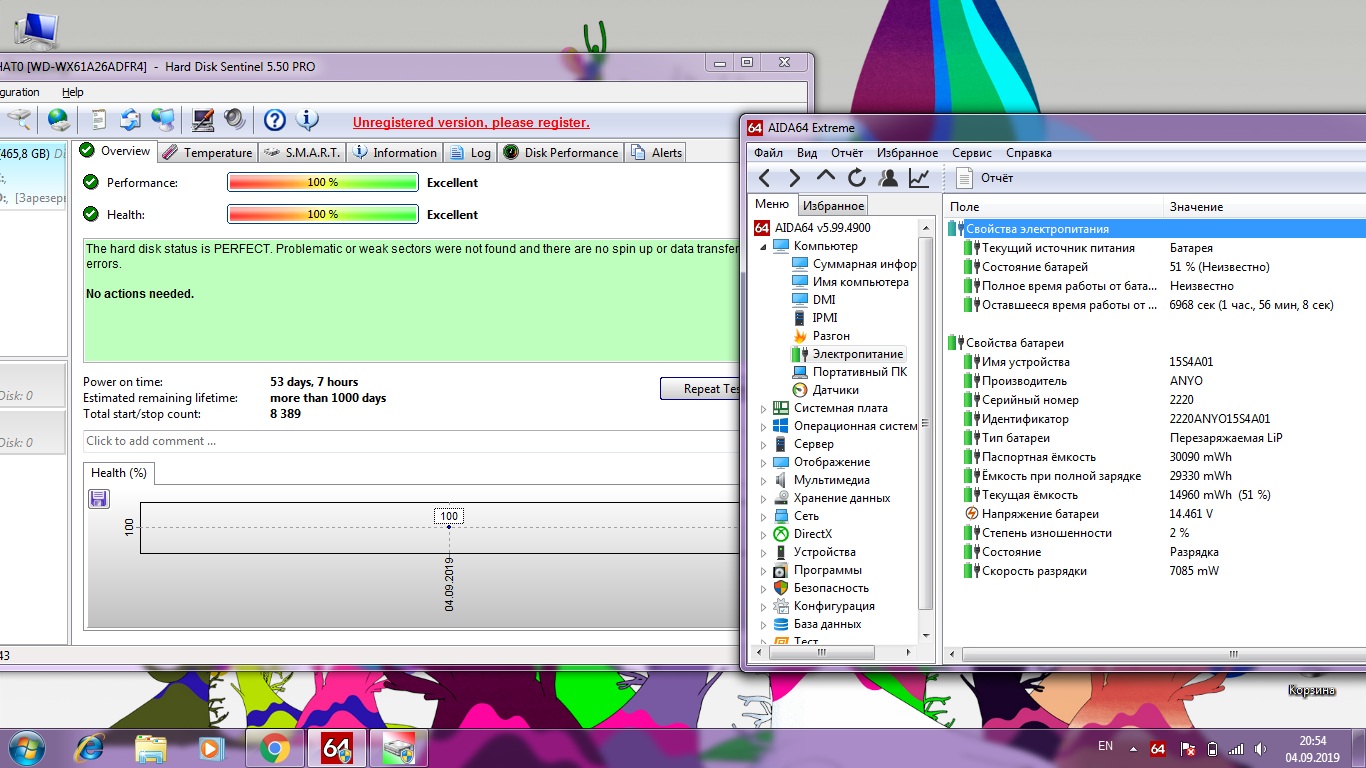The height and width of the screenshot is (768, 1366).
Task: Expand the Мультимедиа tree node
Action: click(x=764, y=480)
